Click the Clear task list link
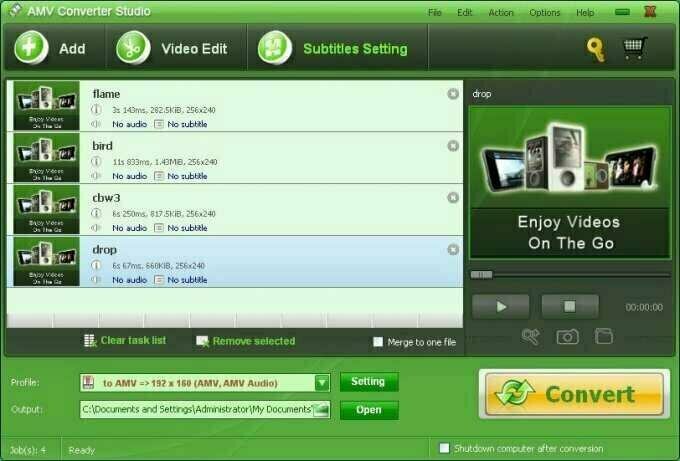The image size is (680, 461). (133, 340)
